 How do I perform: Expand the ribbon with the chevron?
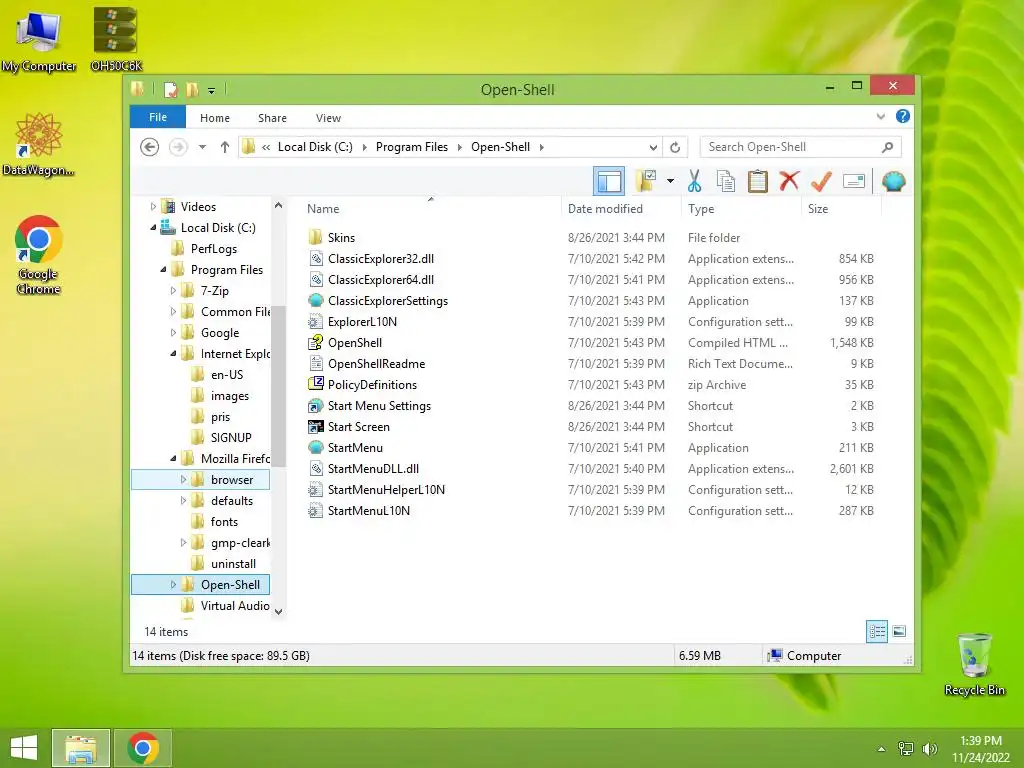pos(880,116)
